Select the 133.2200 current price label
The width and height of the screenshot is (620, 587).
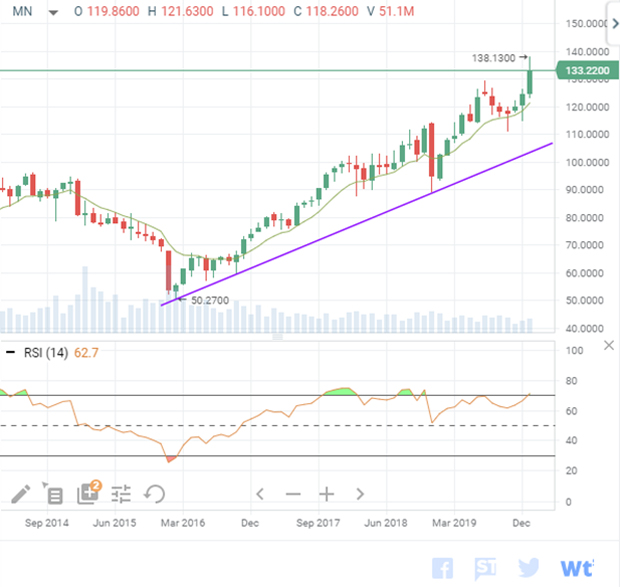point(587,70)
